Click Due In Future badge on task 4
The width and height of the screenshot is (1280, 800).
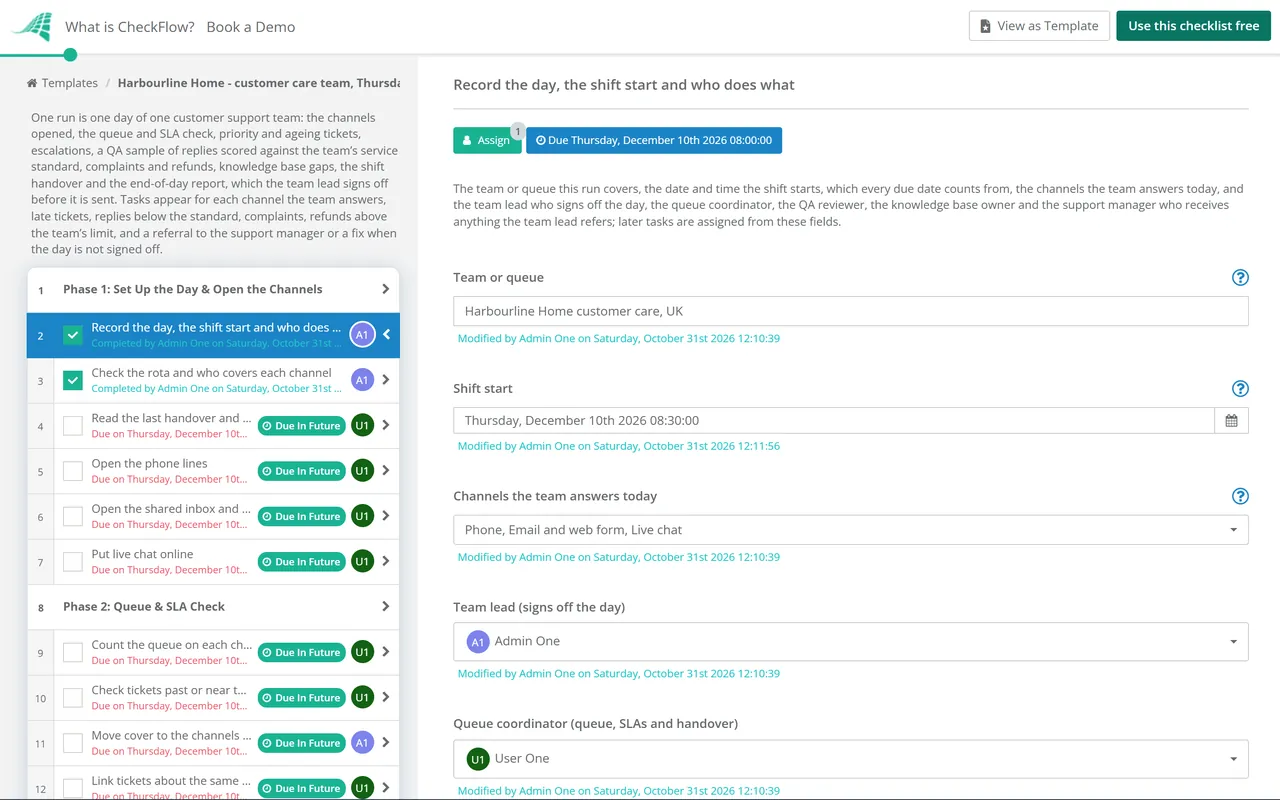pos(301,426)
